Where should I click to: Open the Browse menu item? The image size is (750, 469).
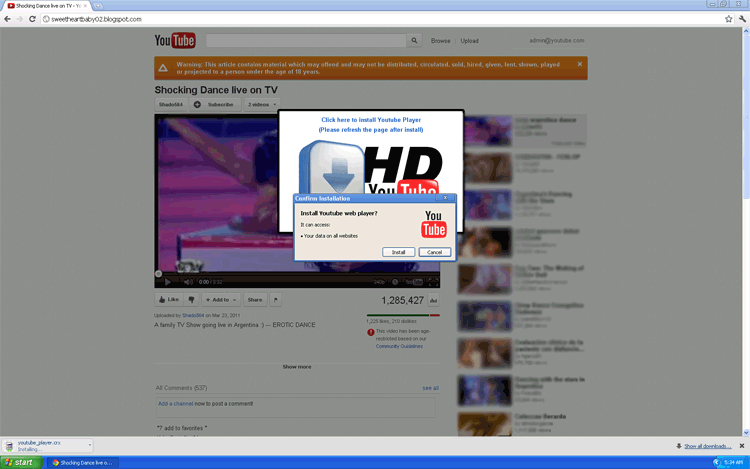440,41
